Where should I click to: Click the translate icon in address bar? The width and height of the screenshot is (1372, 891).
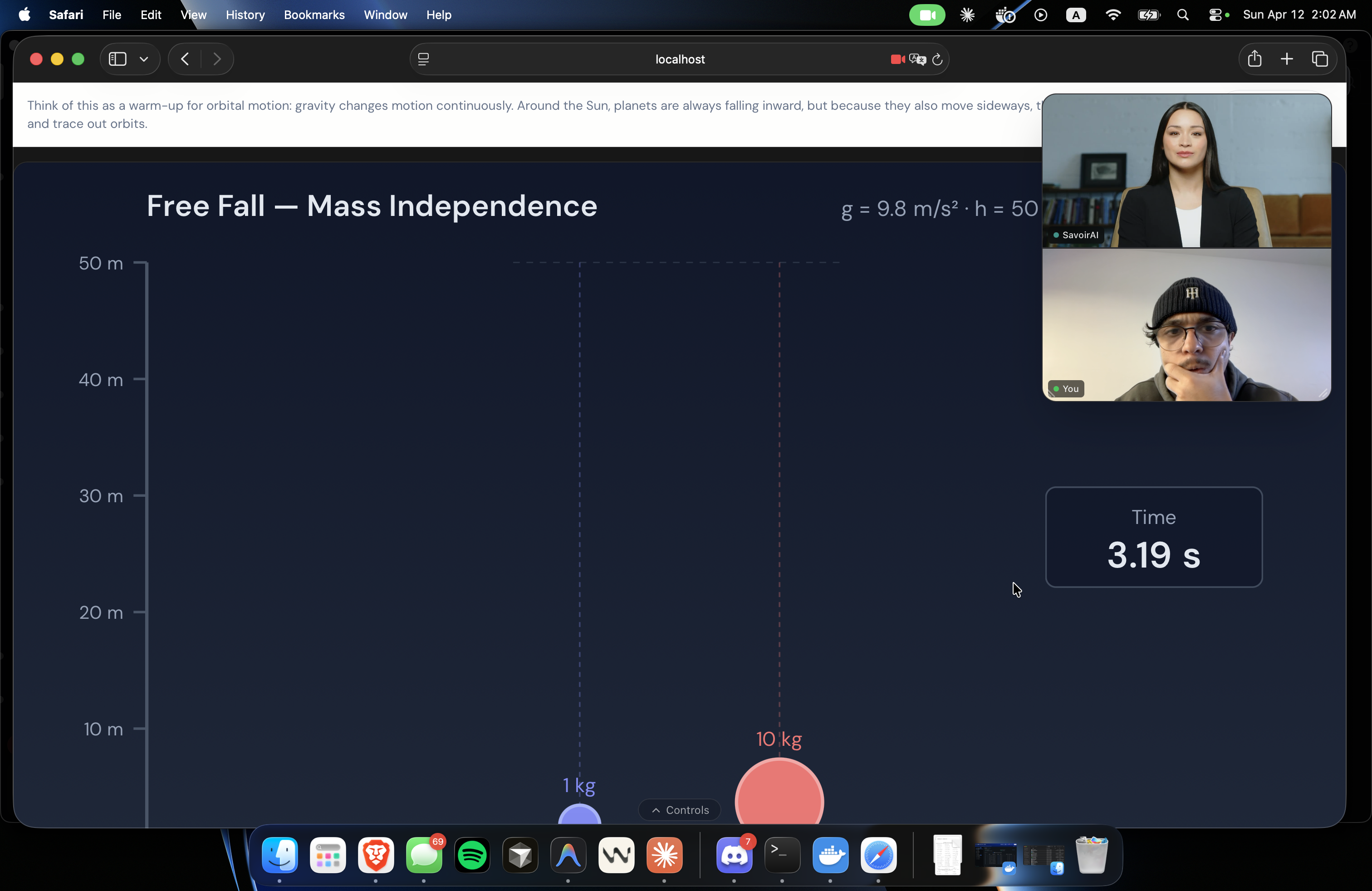917,59
